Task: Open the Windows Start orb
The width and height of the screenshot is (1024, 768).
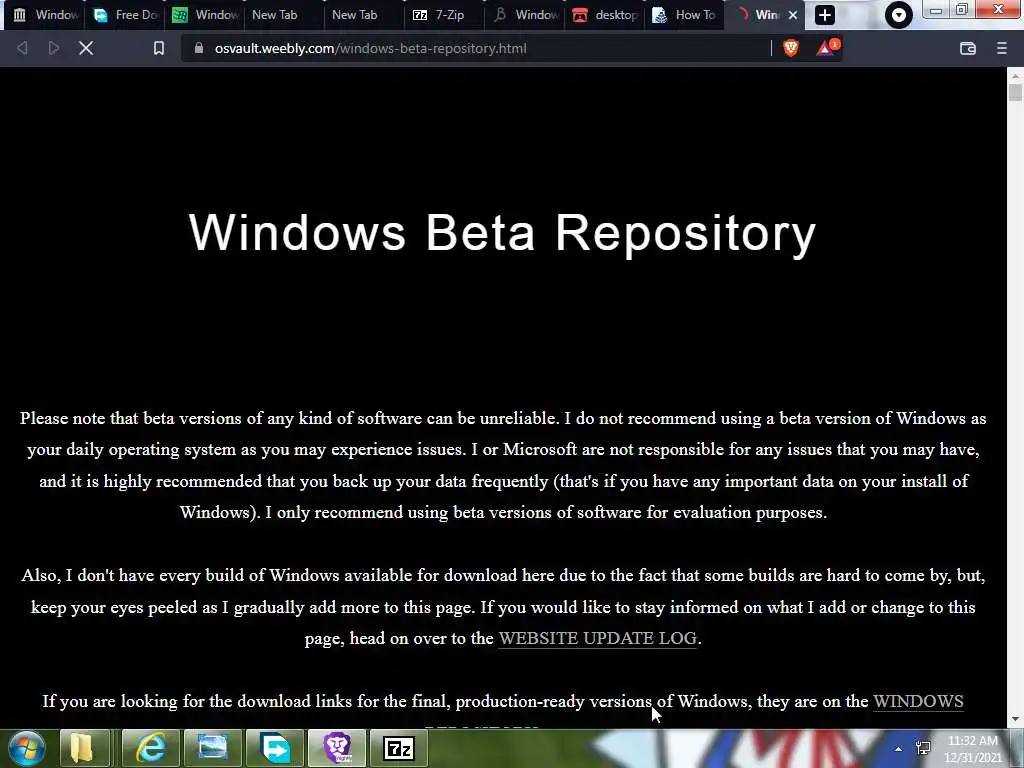Action: point(26,748)
